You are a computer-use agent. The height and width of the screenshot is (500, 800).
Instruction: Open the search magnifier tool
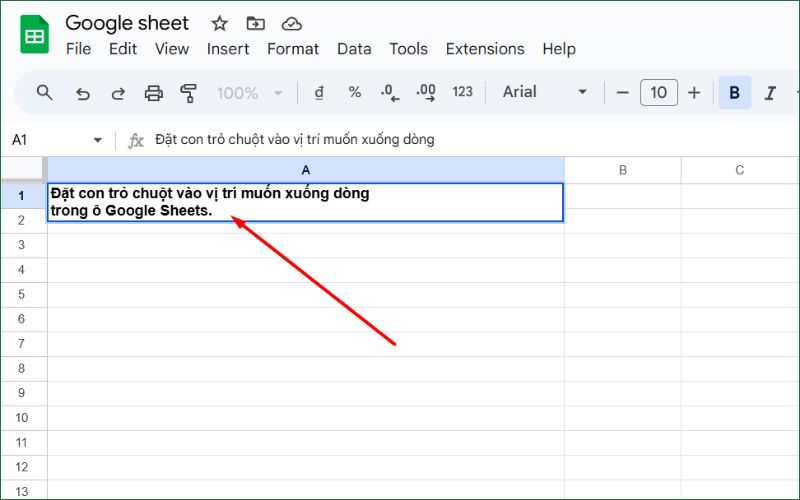click(x=44, y=92)
